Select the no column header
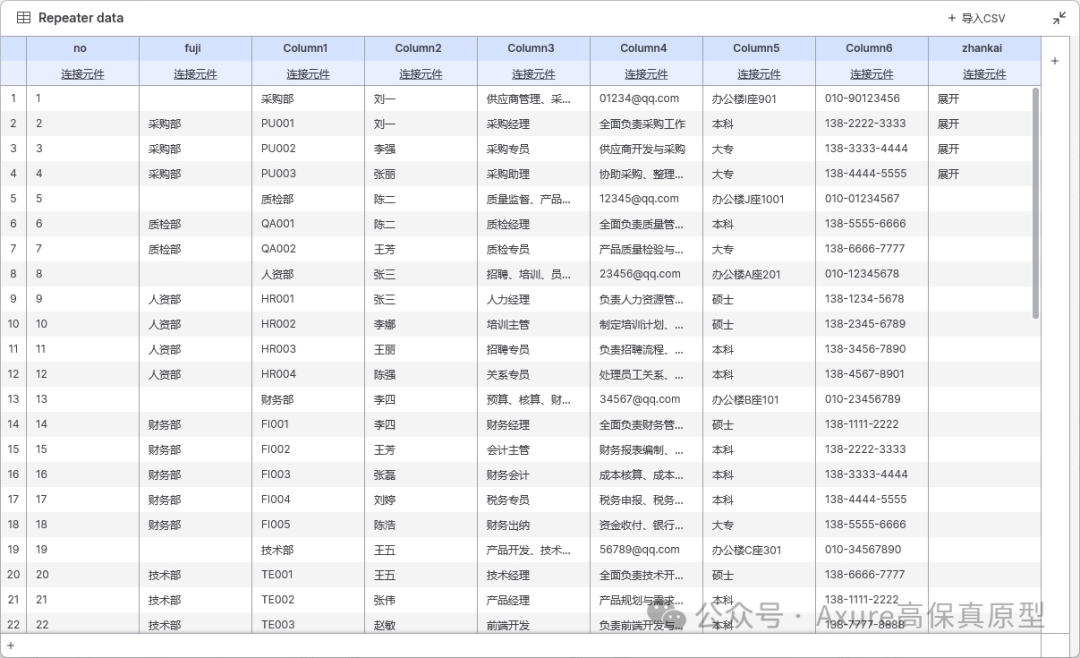The image size is (1080, 658). pyautogui.click(x=83, y=48)
